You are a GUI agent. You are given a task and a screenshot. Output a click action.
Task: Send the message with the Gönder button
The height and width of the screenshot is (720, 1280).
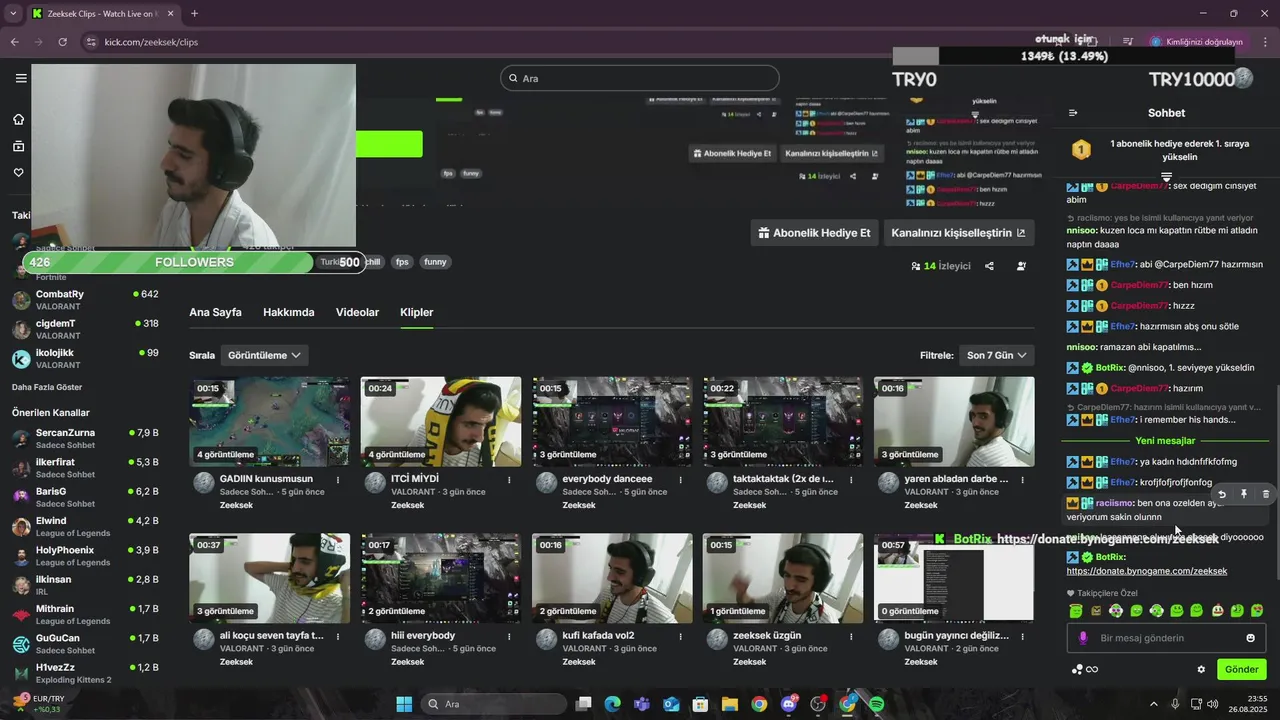1241,669
